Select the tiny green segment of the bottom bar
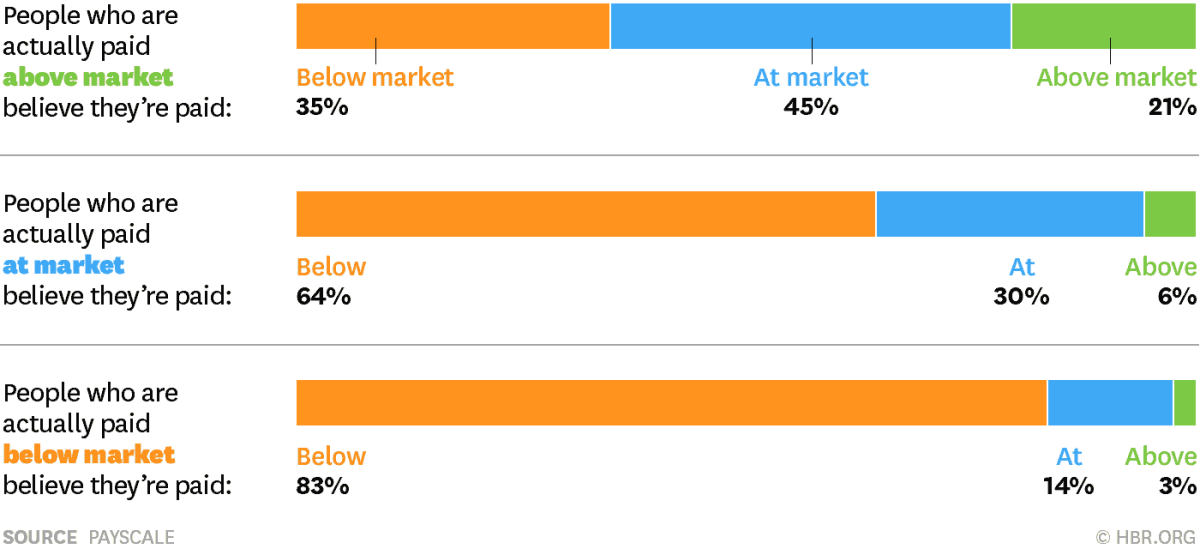This screenshot has height=549, width=1200. tap(1185, 403)
